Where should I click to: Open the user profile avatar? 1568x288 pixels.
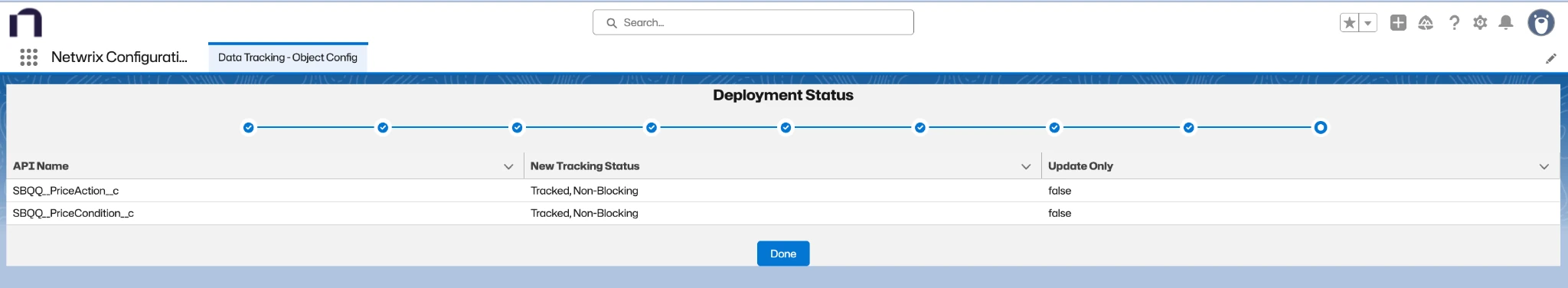click(x=1540, y=23)
